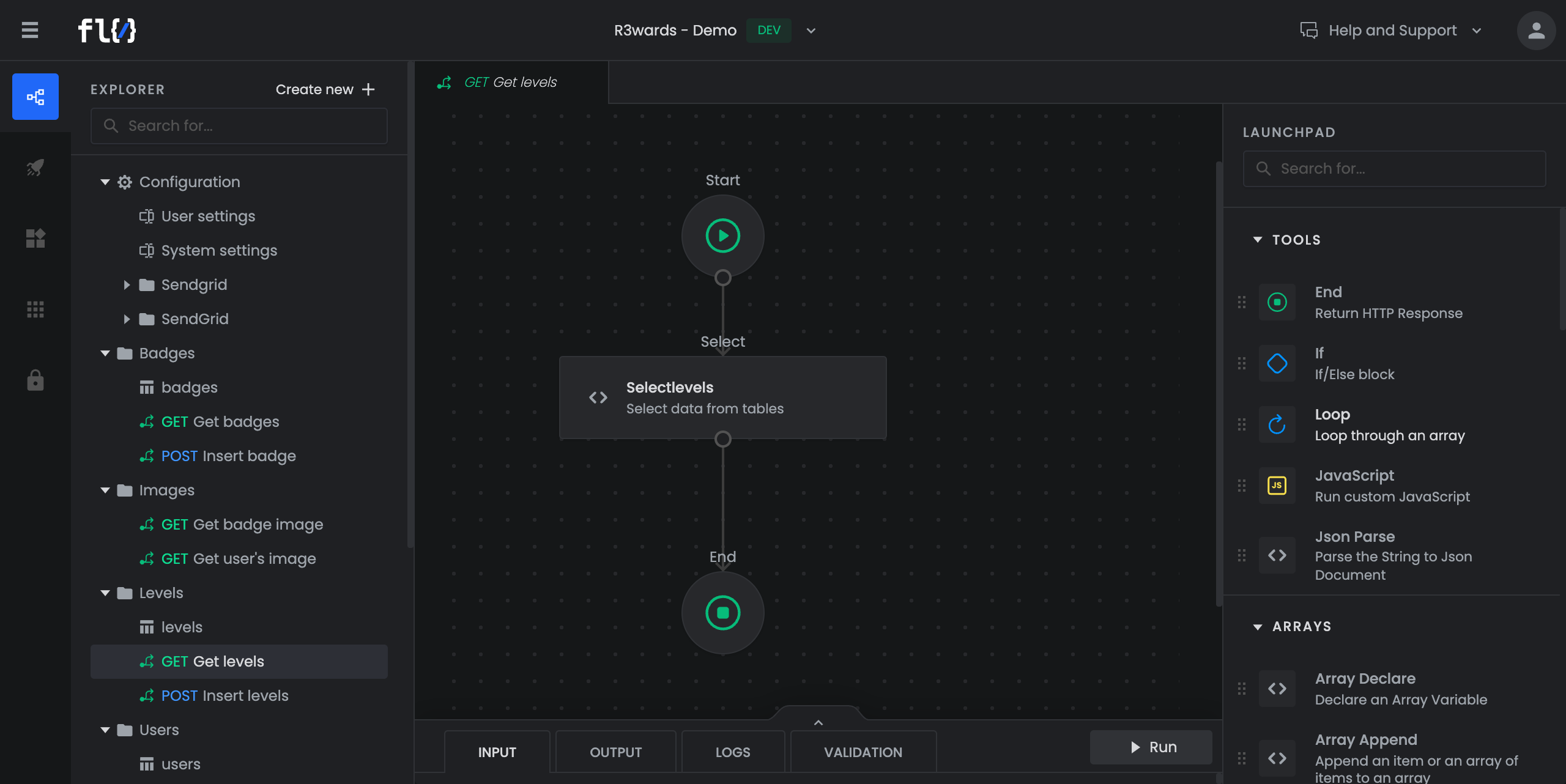Screen dimensions: 1566x784
Task: Click the Launchpad search field
Action: [x=1395, y=169]
